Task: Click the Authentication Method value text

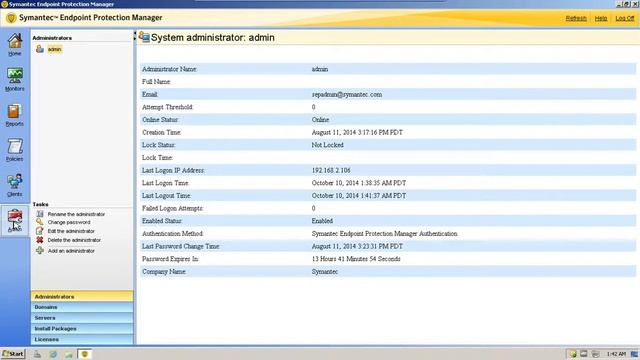Action: 384,233
